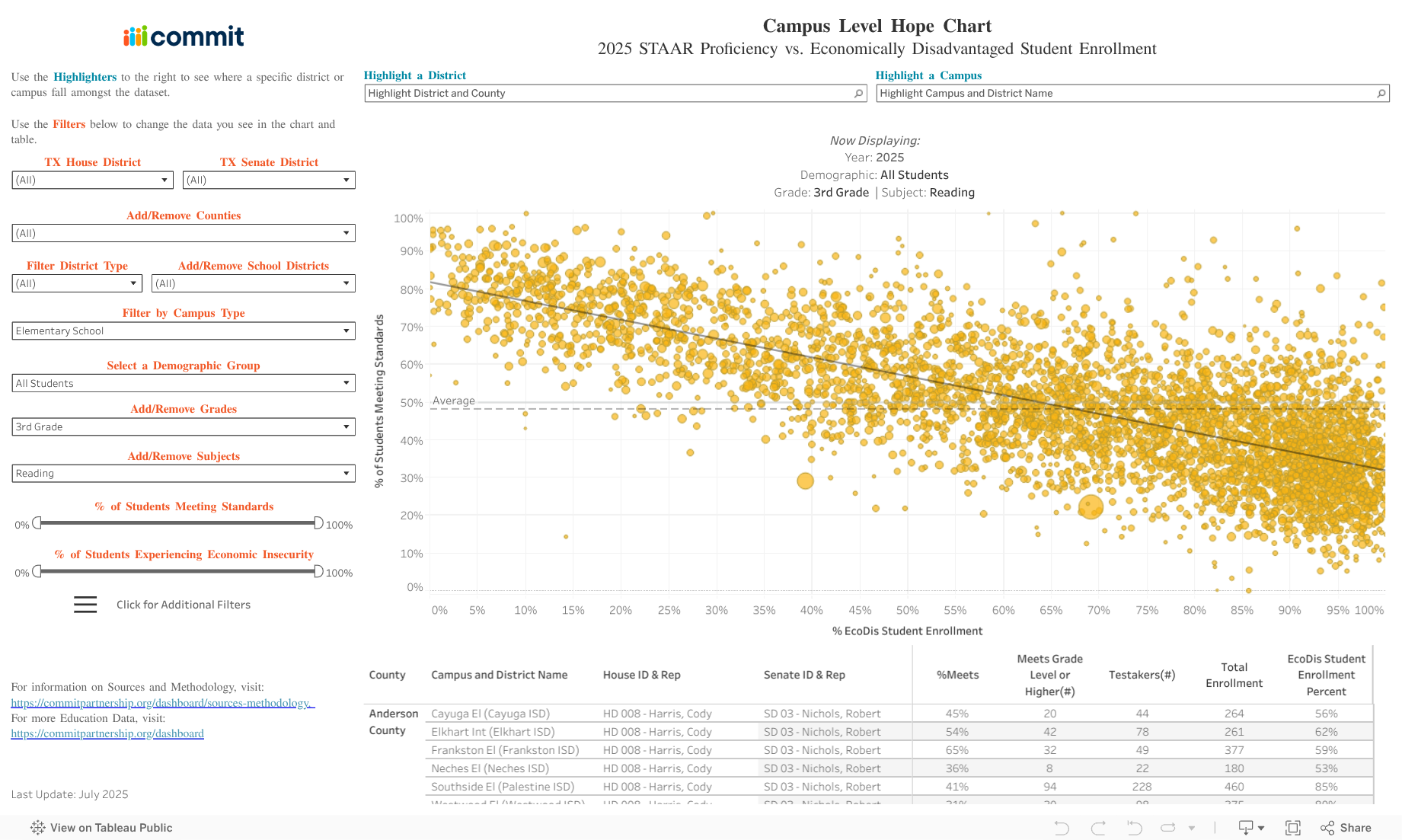The width and height of the screenshot is (1402, 840).
Task: Refresh the dashboard data
Action: [x=1167, y=828]
